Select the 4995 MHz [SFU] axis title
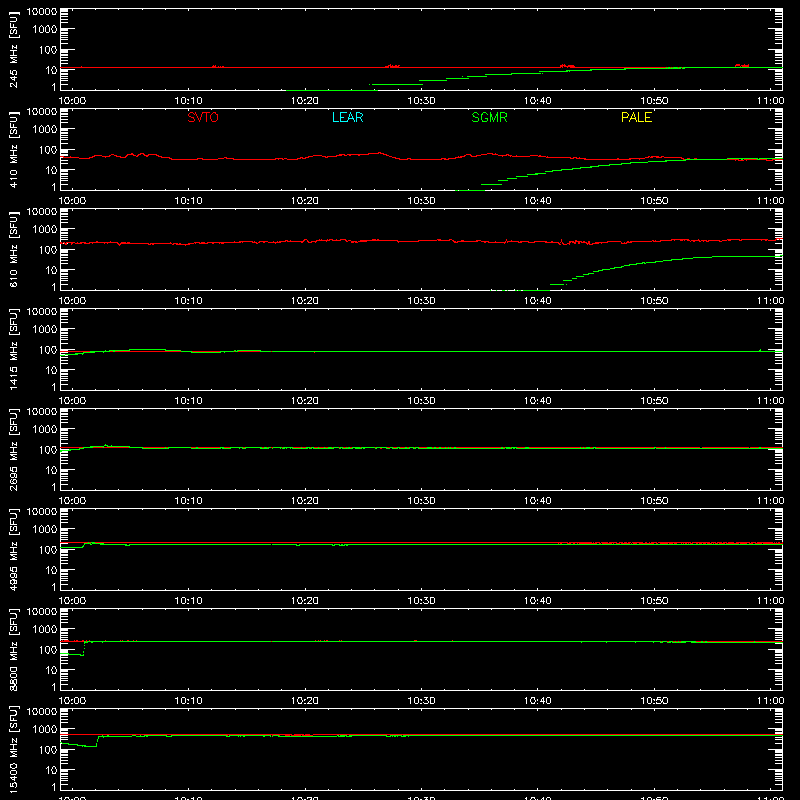Screen dimensions: 800x800 pos(13,550)
